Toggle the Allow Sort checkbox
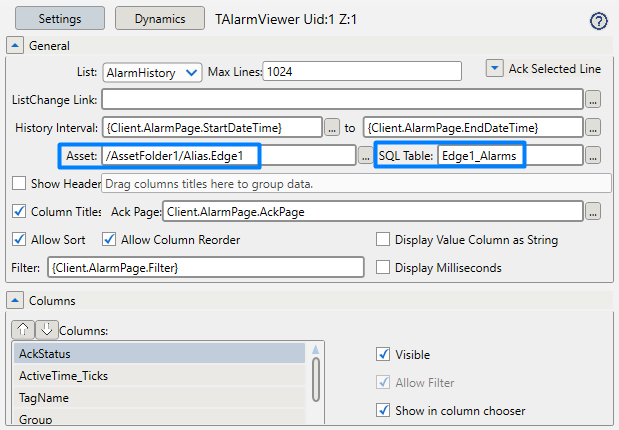The height and width of the screenshot is (430, 619). tap(19, 240)
